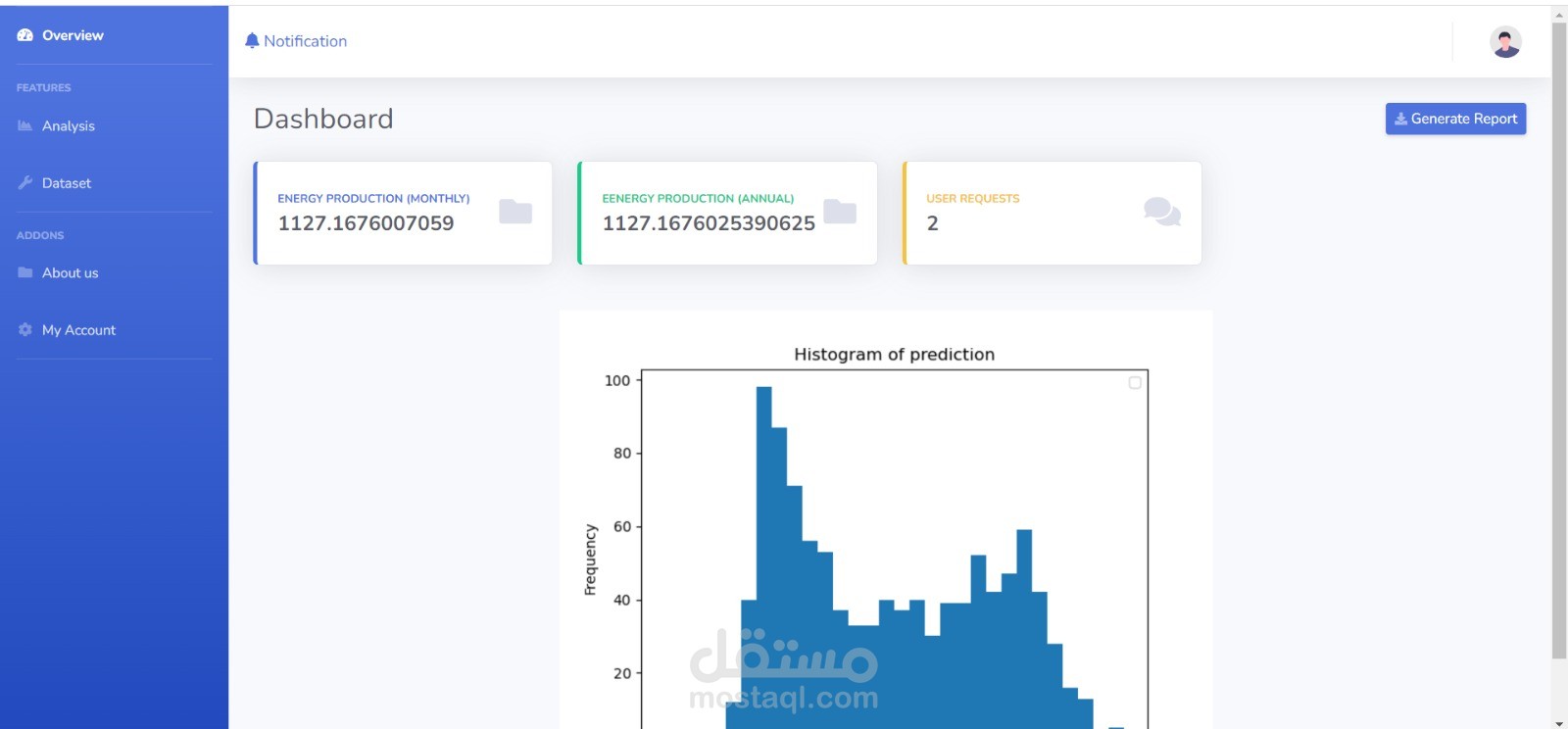1568x729 pixels.
Task: Click the chat bubbles icon in User Requests
Action: 1162,212
